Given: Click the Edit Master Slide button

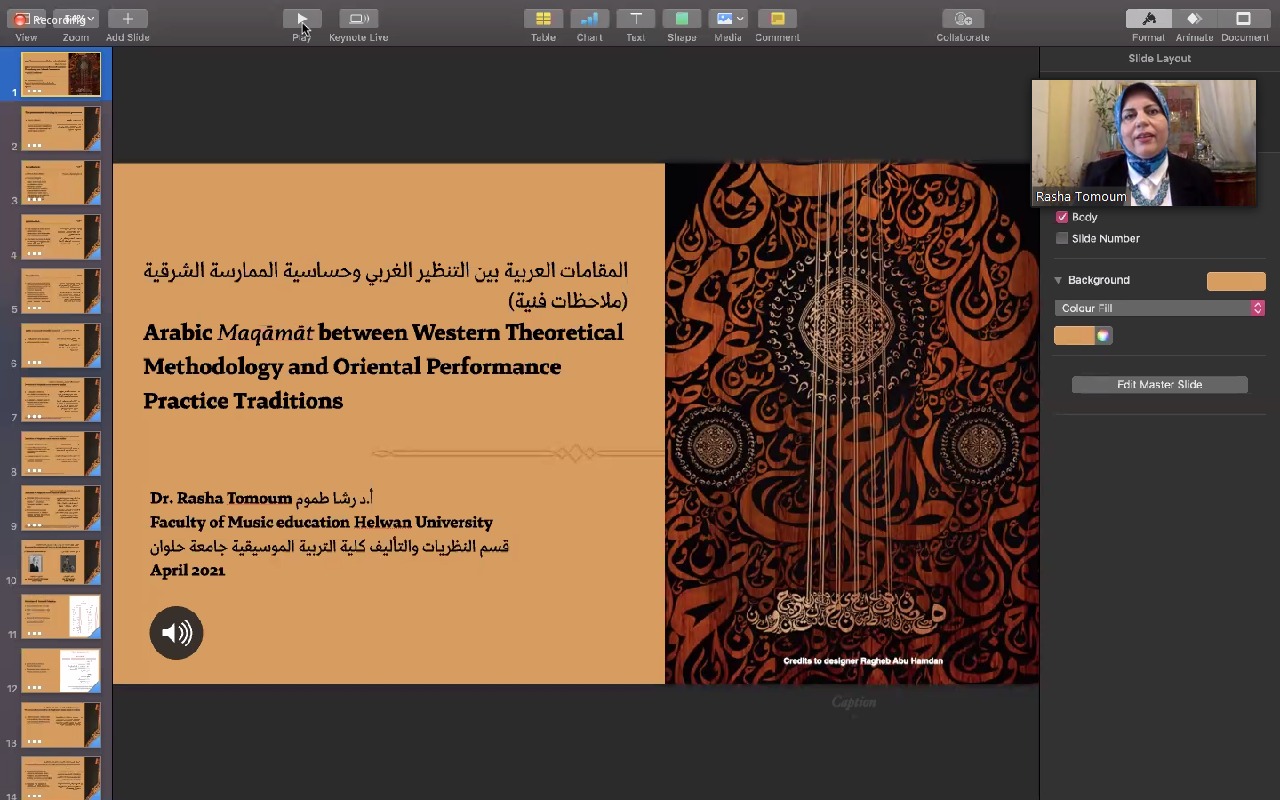Looking at the screenshot, I should (x=1160, y=385).
